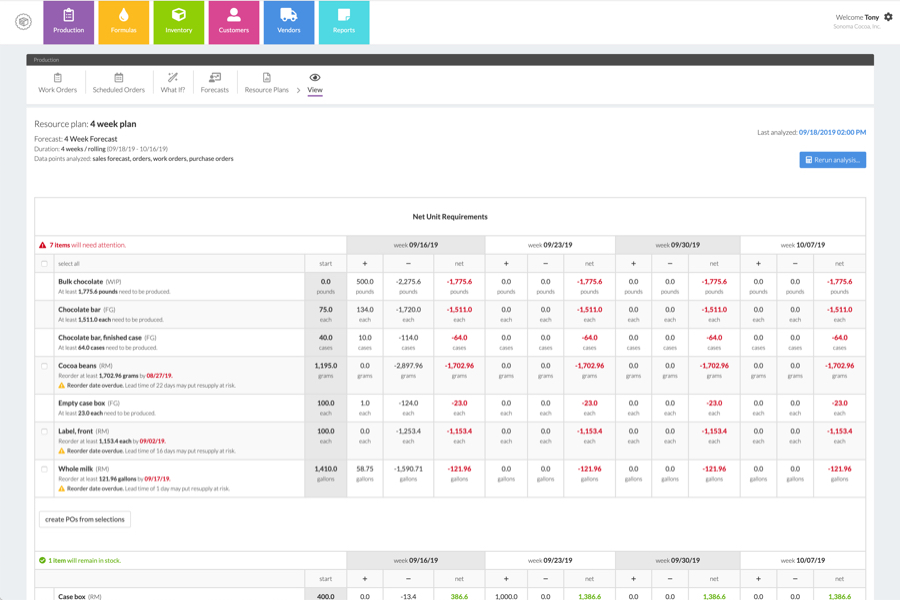The width and height of the screenshot is (900, 600).
Task: Open the Reports module tile
Action: [344, 22]
